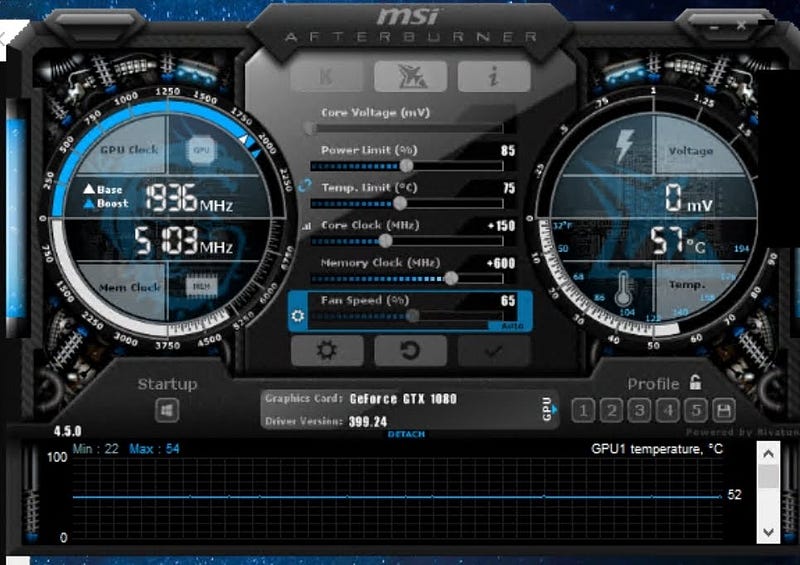Select profile slot 1
Image resolution: width=800 pixels, height=565 pixels.
point(584,410)
